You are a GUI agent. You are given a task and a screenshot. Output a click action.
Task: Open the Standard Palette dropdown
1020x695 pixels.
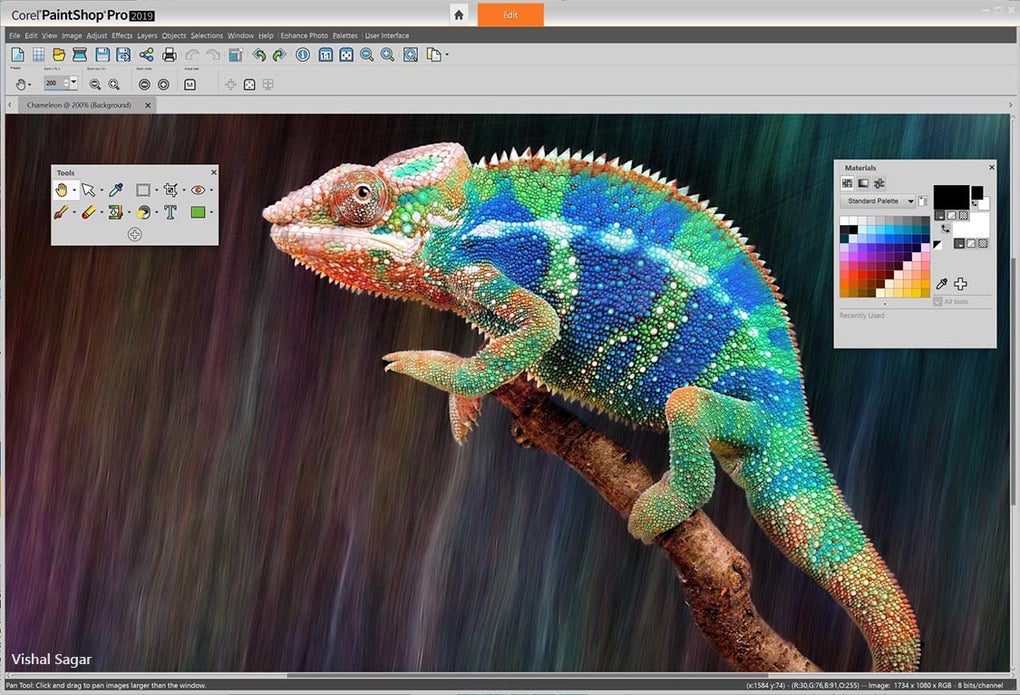[x=911, y=201]
